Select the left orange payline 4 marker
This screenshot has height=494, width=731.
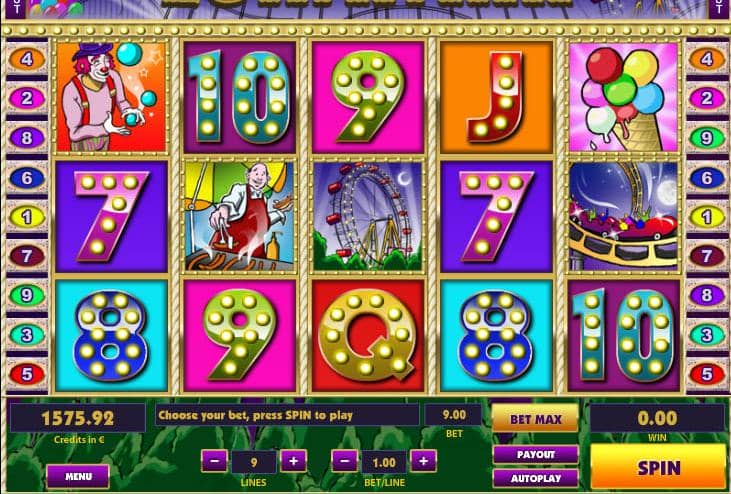[x=27, y=59]
